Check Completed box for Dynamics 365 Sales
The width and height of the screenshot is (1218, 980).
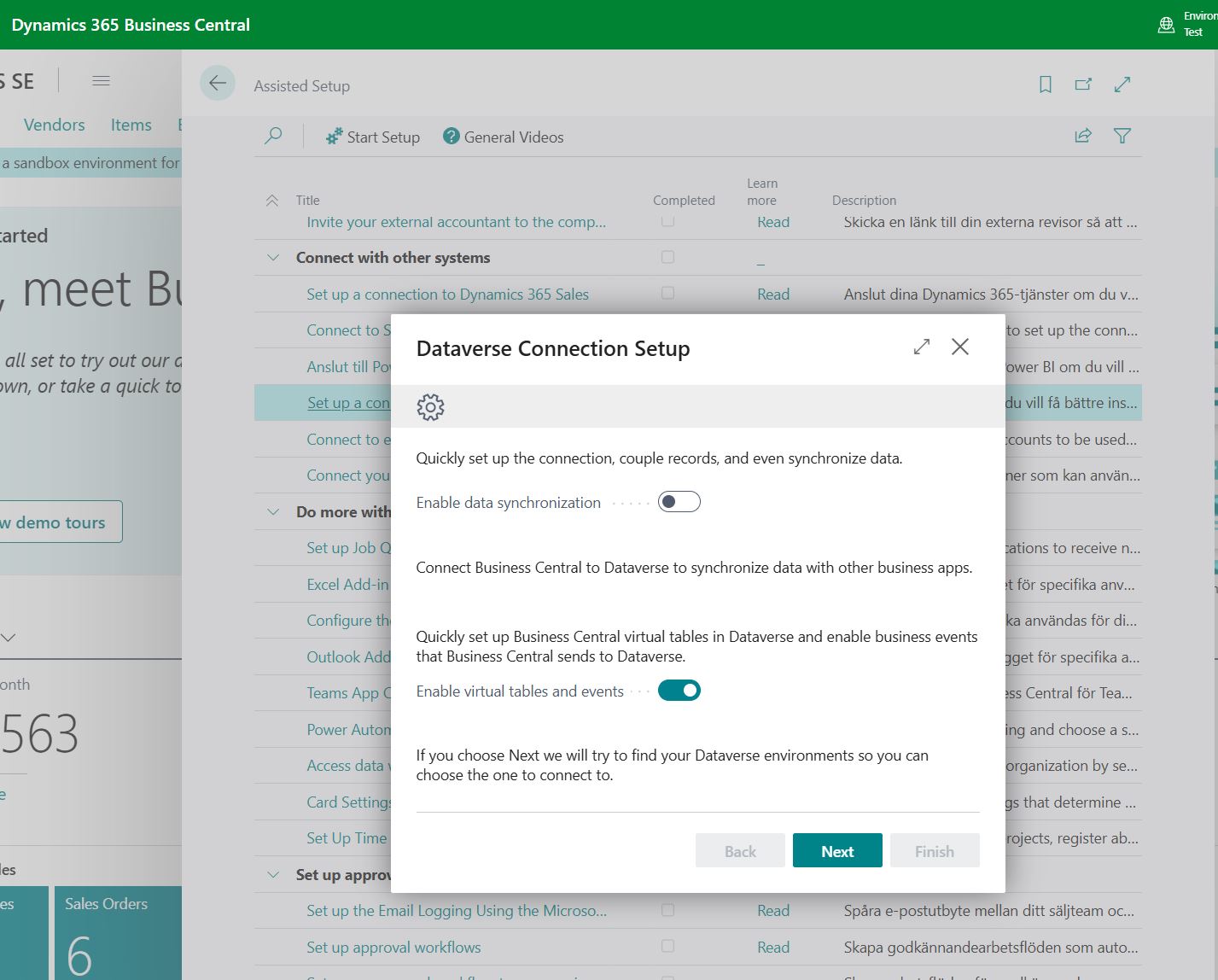(667, 294)
